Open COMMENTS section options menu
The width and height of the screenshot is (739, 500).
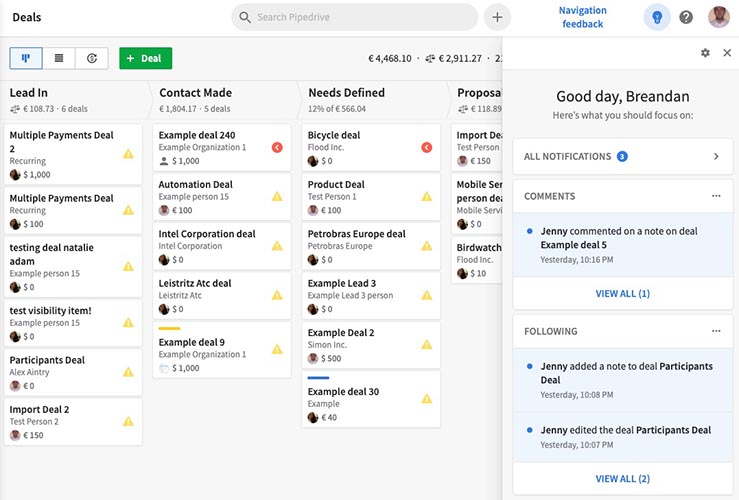[x=716, y=196]
